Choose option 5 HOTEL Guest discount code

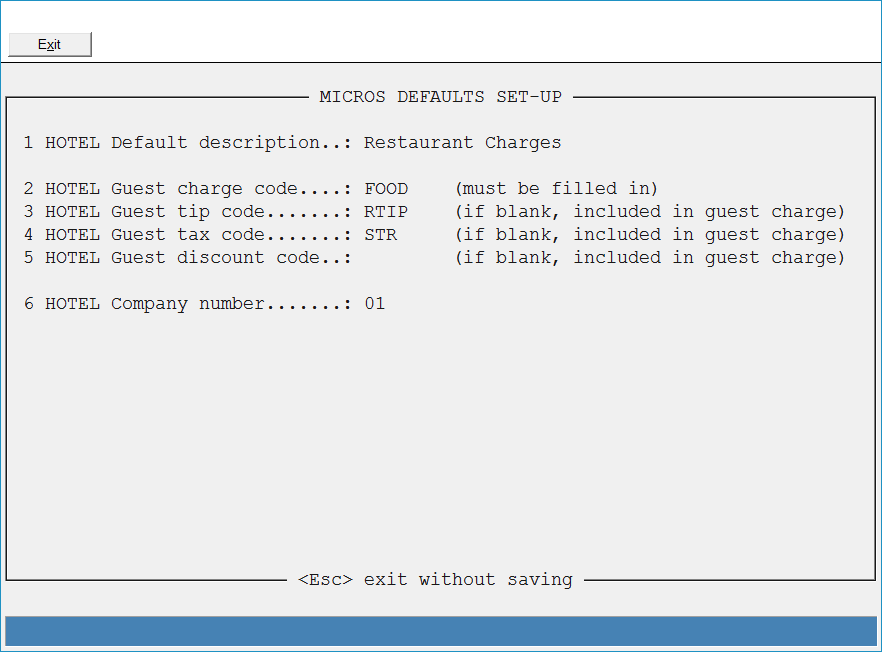tap(187, 258)
